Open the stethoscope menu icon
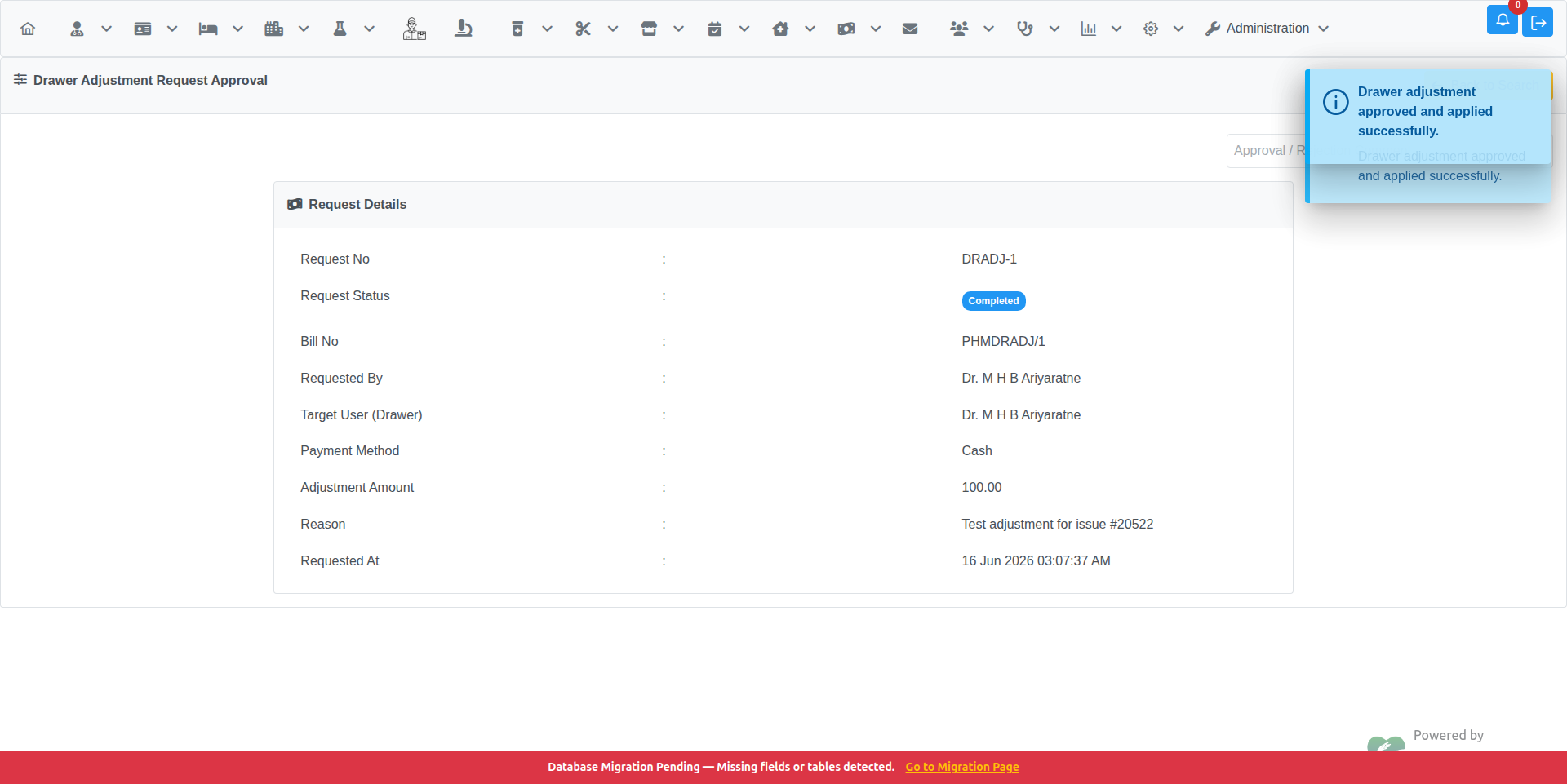Viewport: 1567px width, 784px height. pos(1025,29)
